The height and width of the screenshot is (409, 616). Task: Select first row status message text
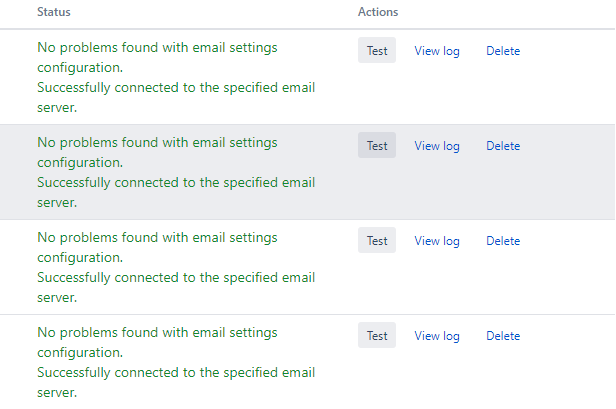pyautogui.click(x=176, y=77)
